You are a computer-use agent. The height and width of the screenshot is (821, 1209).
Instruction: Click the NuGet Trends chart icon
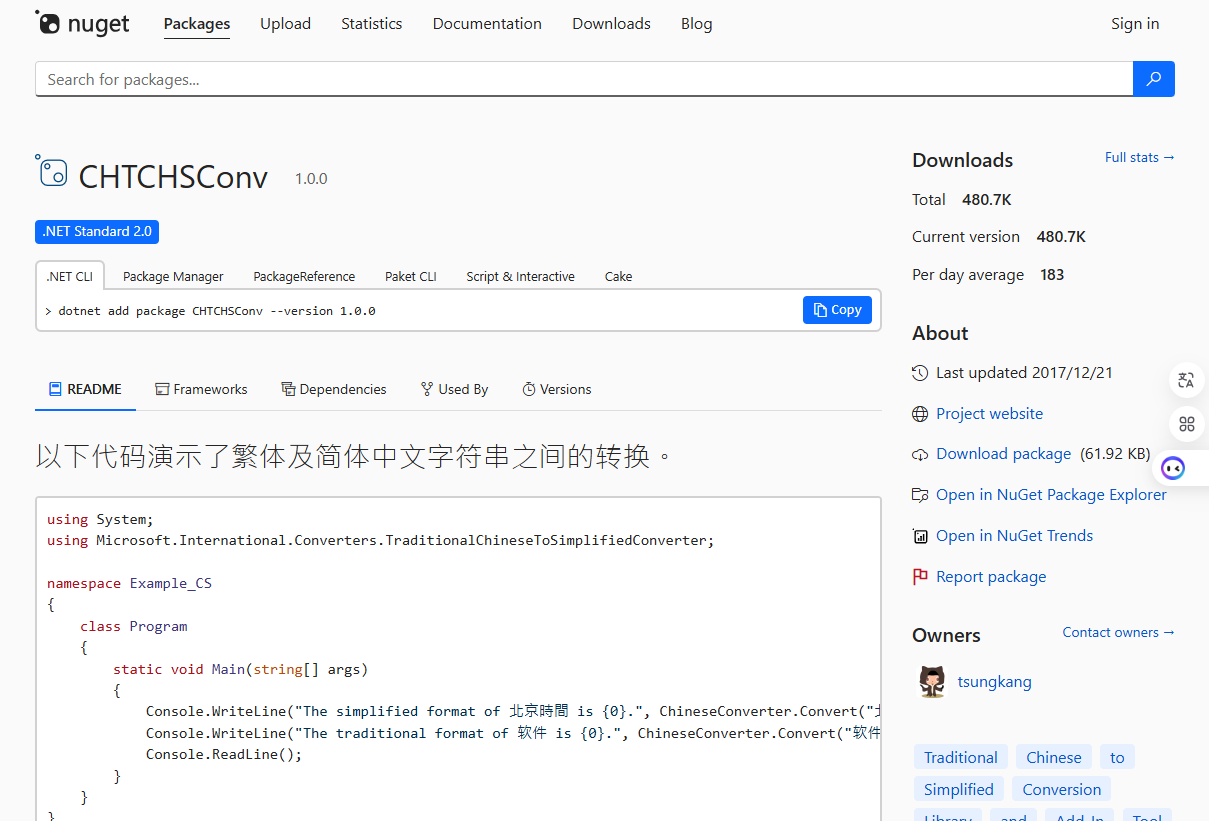pyautogui.click(x=920, y=536)
